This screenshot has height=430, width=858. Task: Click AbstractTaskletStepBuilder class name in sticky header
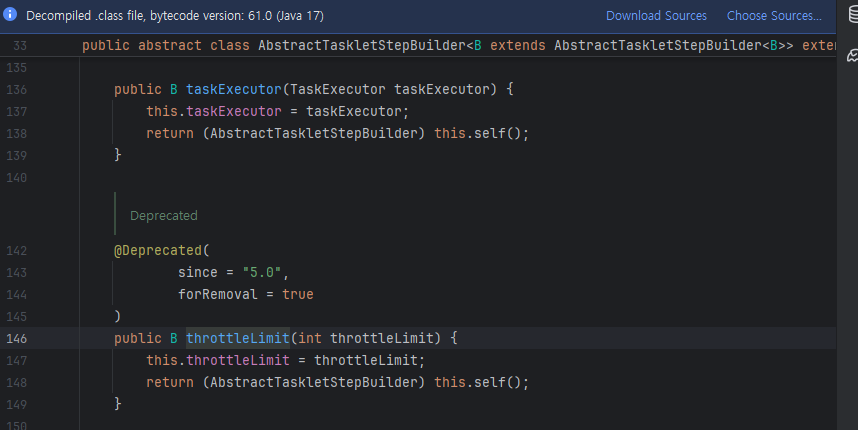362,45
